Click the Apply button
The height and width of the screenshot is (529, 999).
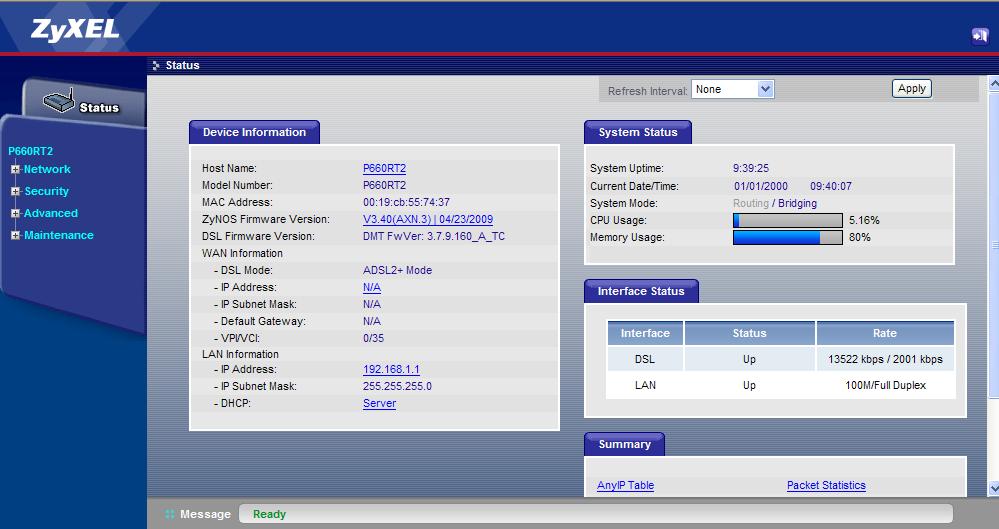tap(912, 89)
